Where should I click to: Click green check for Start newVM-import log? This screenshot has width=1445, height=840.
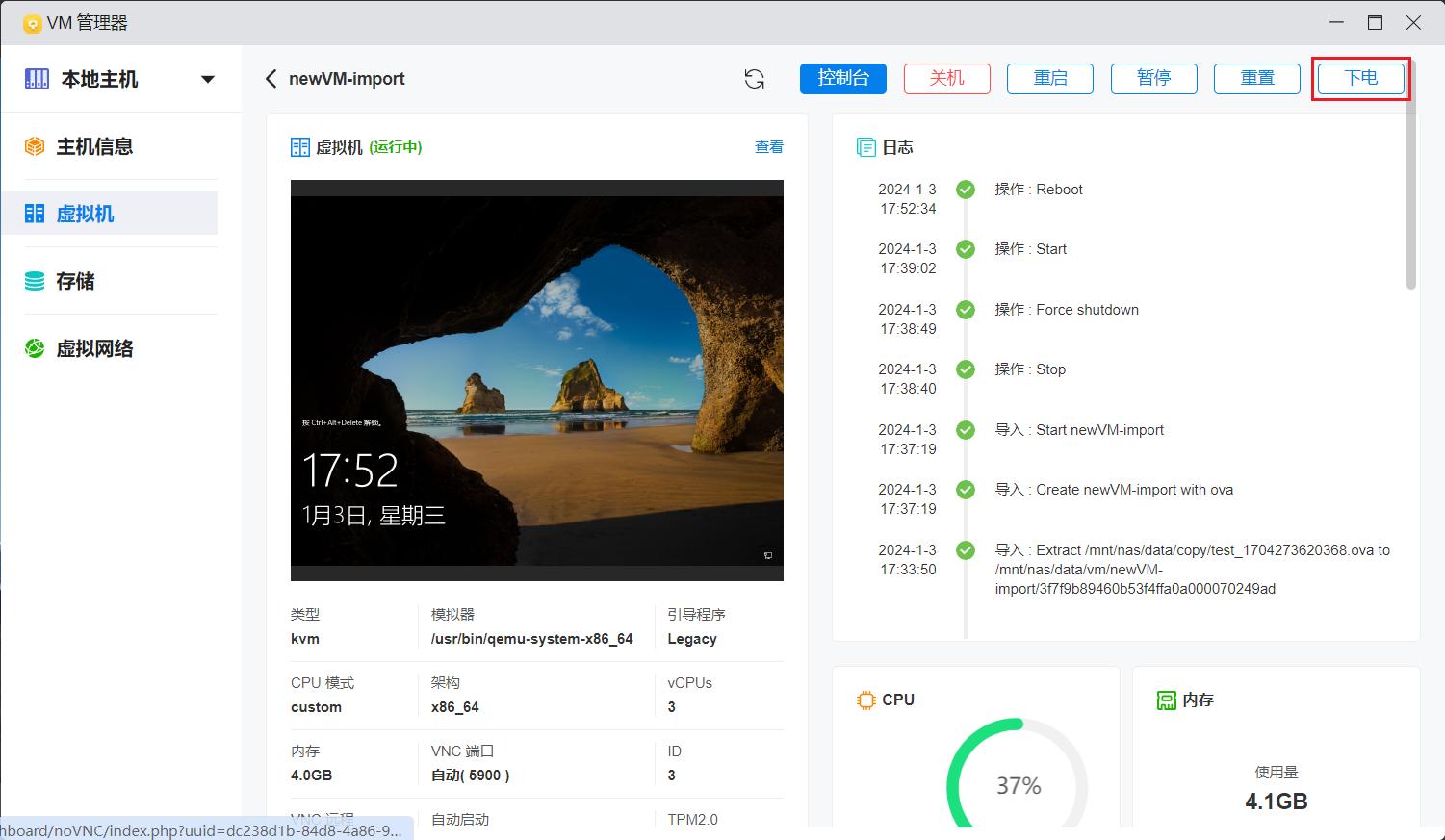tap(966, 430)
